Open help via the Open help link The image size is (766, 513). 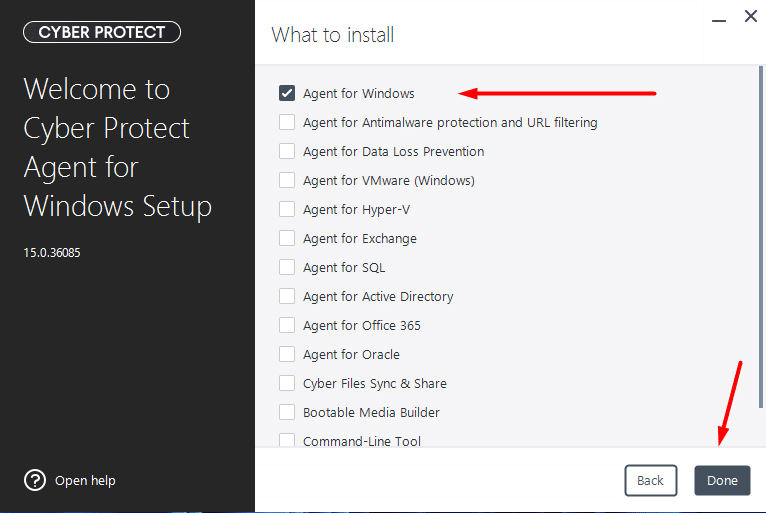[85, 481]
